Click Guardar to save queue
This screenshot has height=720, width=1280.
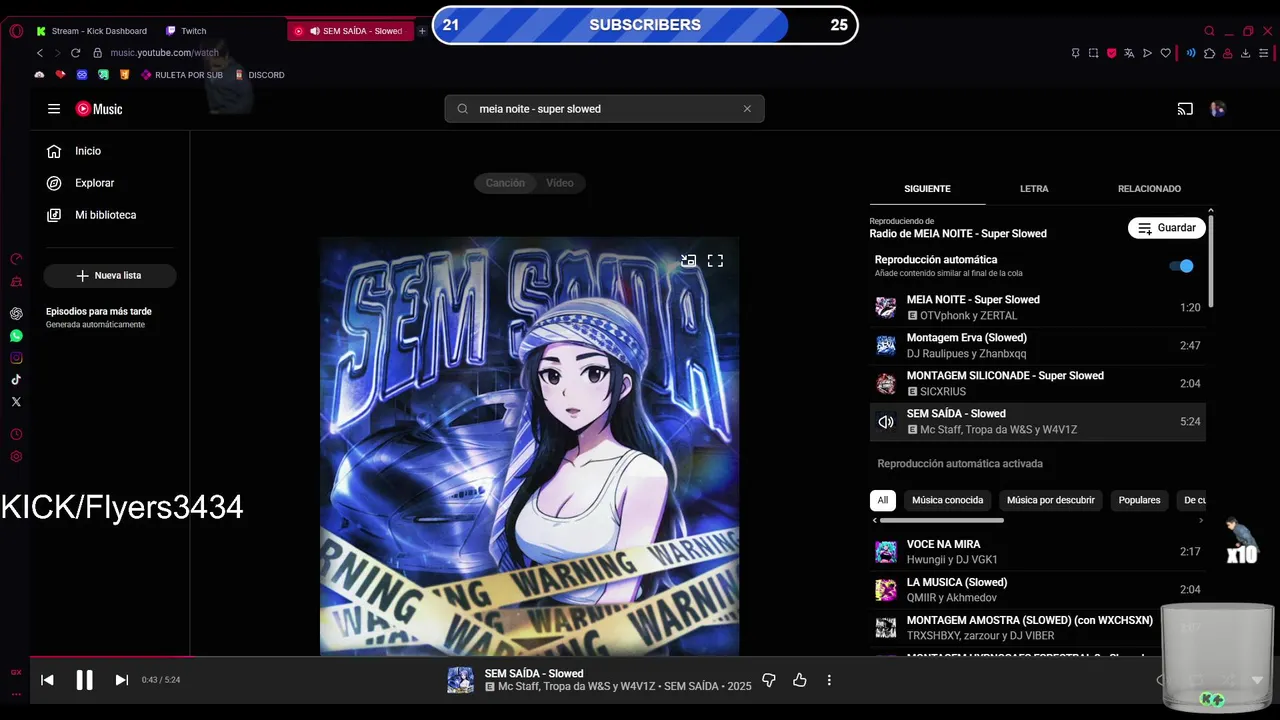point(1167,228)
